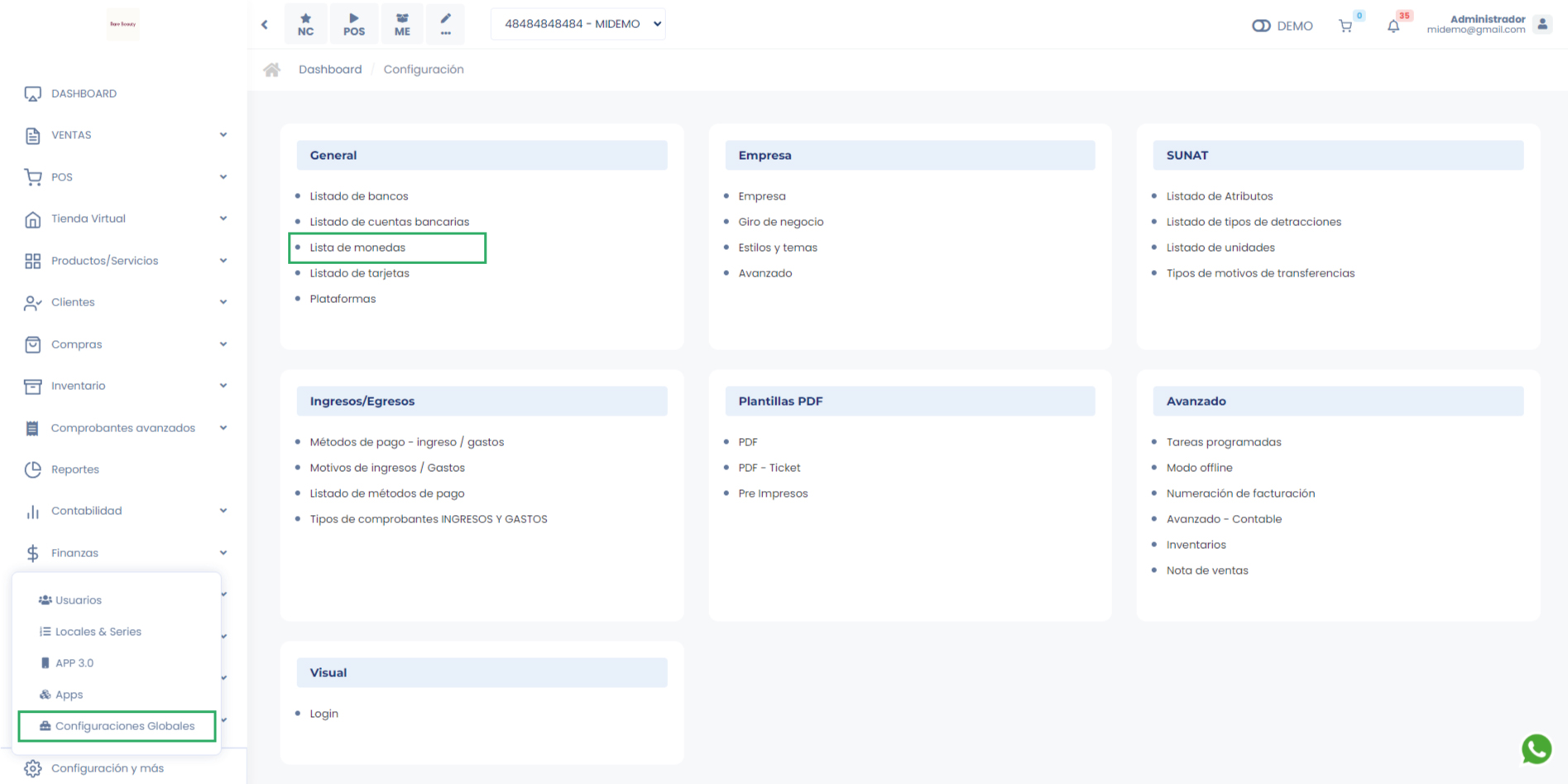Open Usuarios from the settings submenu

coord(79,600)
